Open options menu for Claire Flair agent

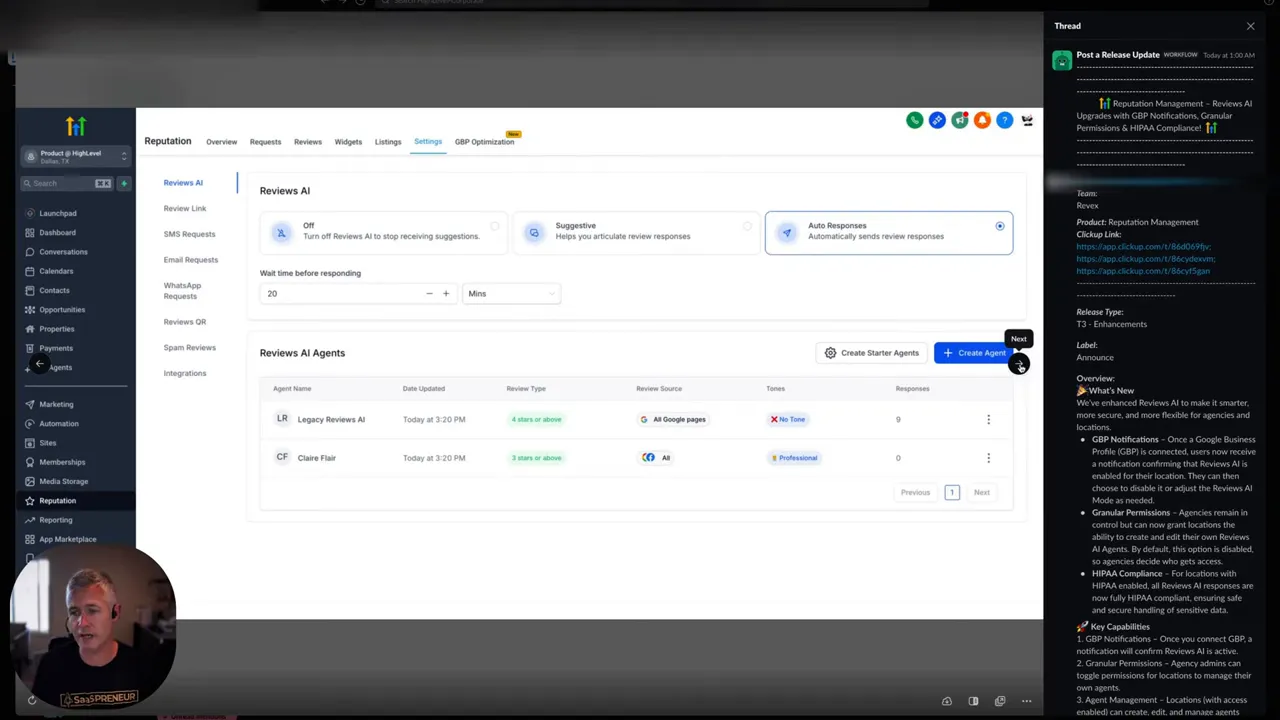[988, 458]
